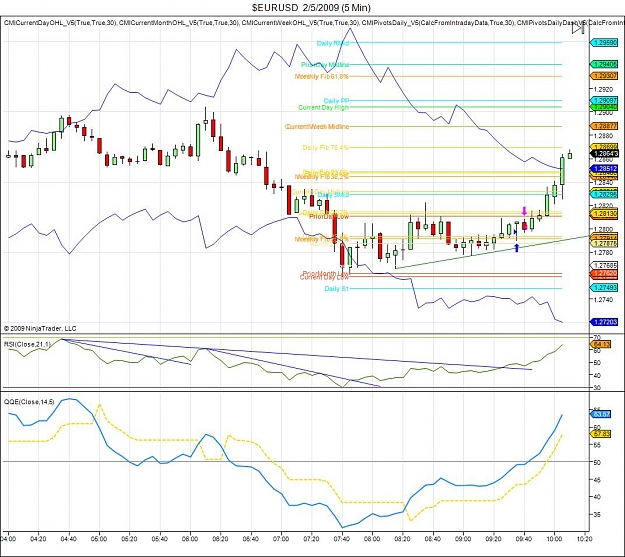This screenshot has height=557, width=625.
Task: Click the blue QQE value marker 63.67
Action: 602,414
